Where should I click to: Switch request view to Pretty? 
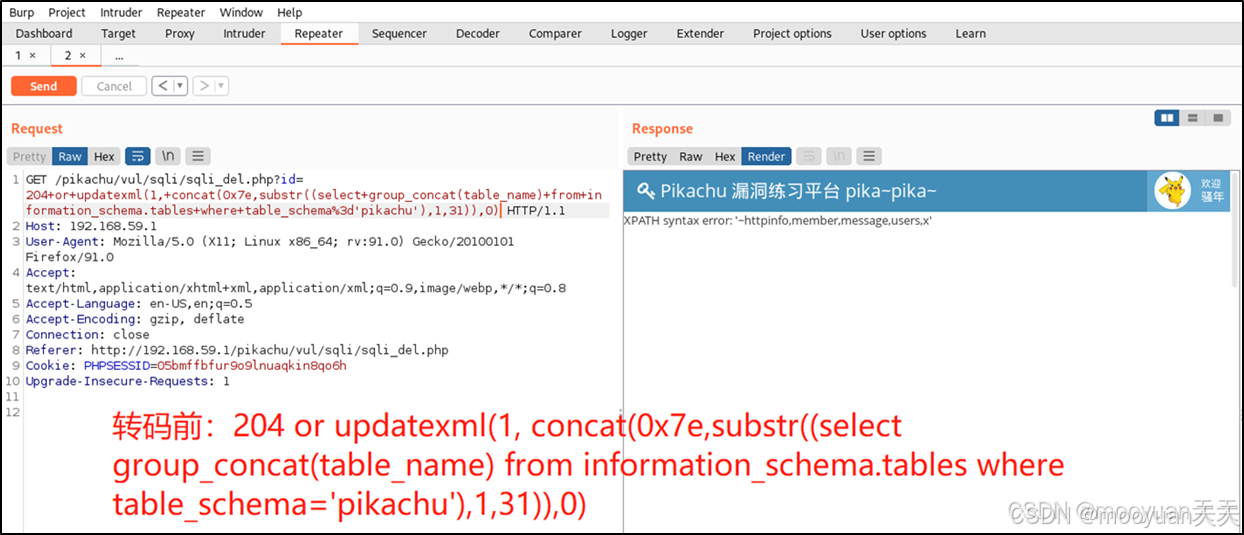point(29,156)
